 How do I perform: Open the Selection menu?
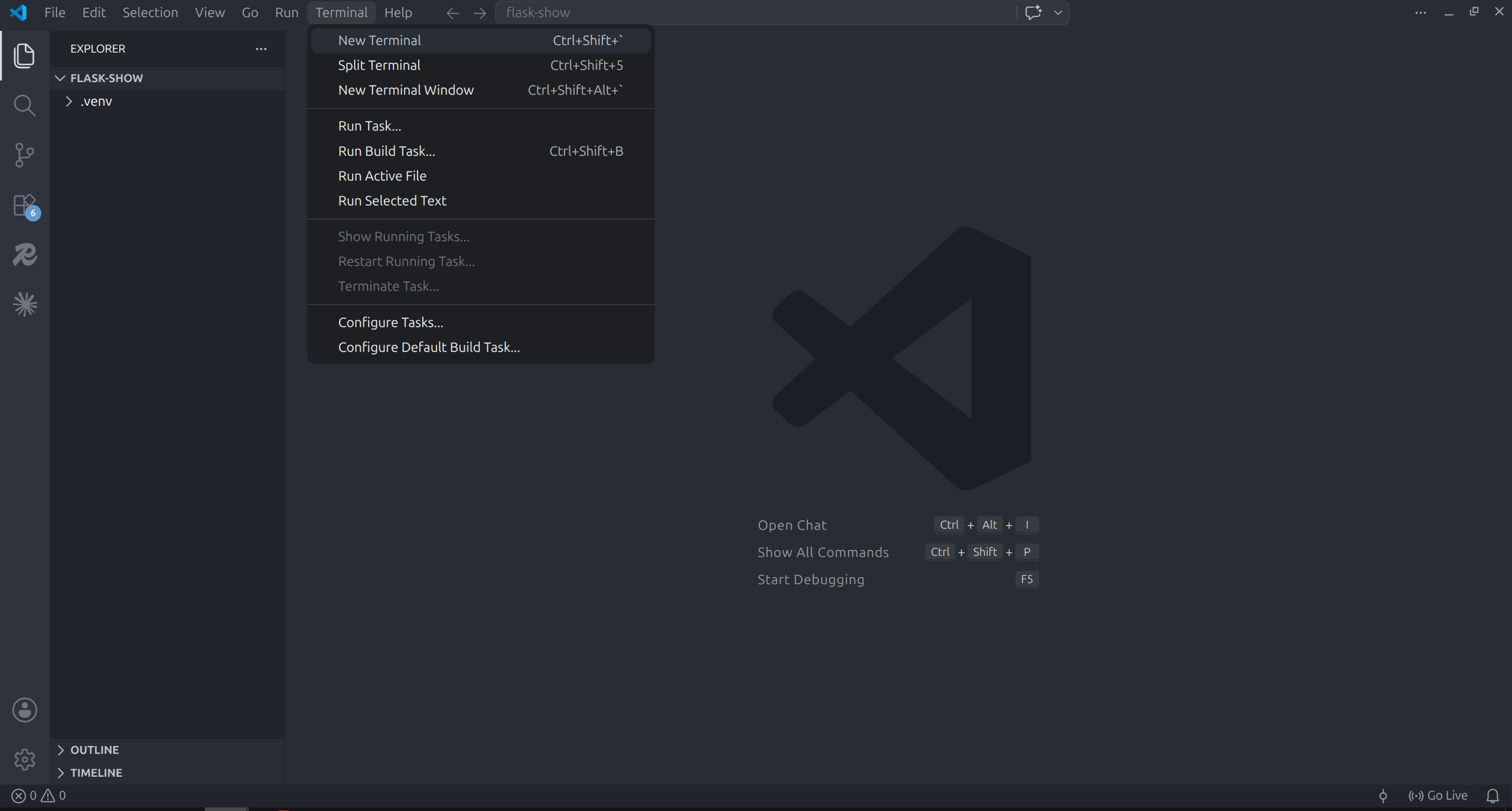click(x=150, y=12)
